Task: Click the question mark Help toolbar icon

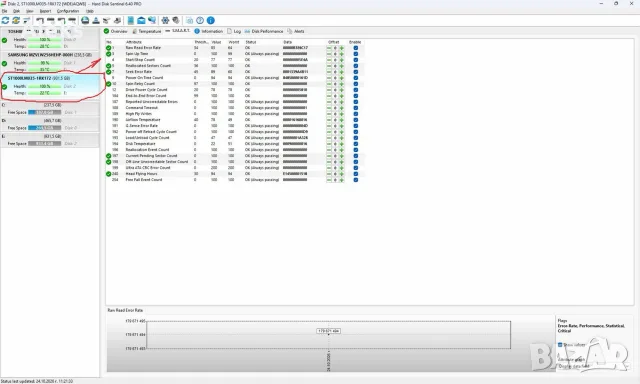Action: [x=200, y=20]
